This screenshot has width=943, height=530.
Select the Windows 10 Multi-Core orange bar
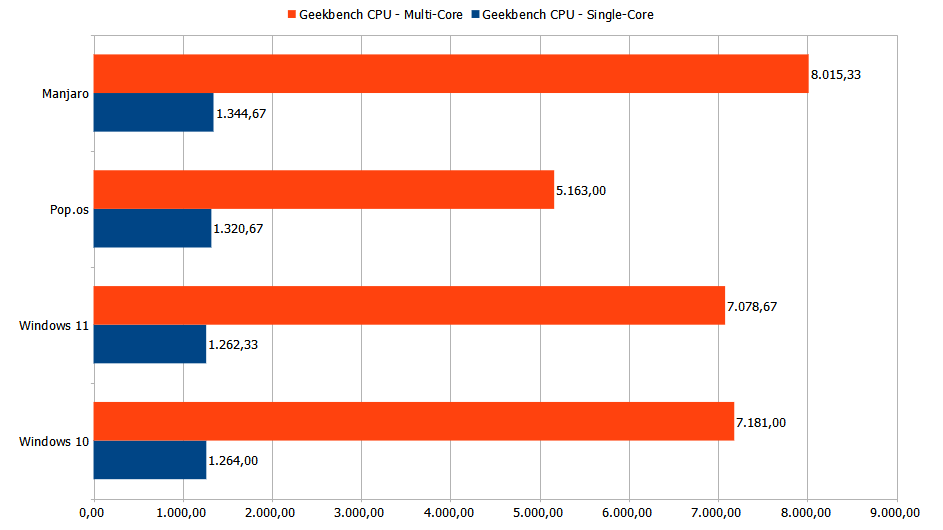414,421
